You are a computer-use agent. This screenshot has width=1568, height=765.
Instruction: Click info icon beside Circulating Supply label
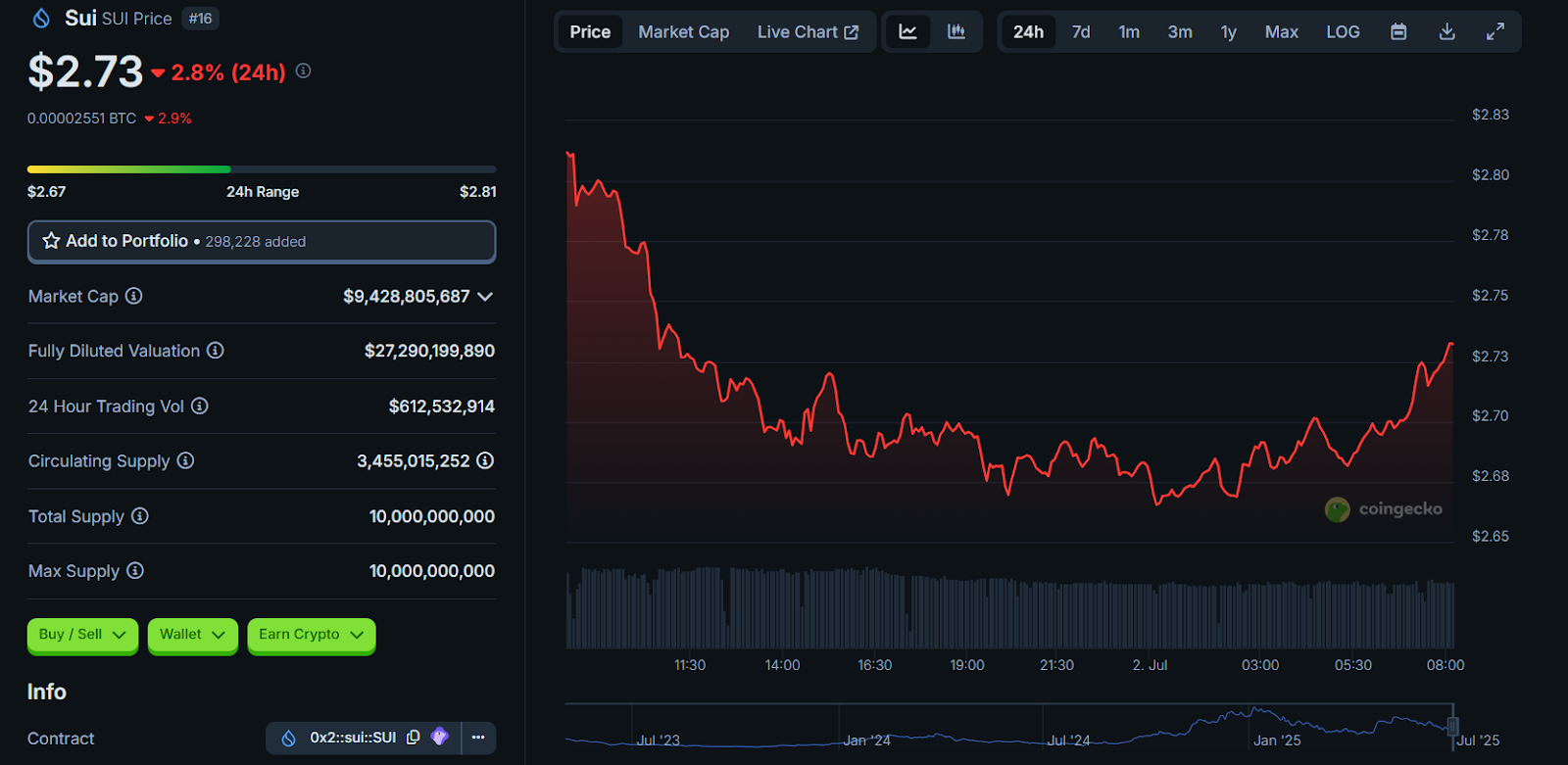[185, 460]
